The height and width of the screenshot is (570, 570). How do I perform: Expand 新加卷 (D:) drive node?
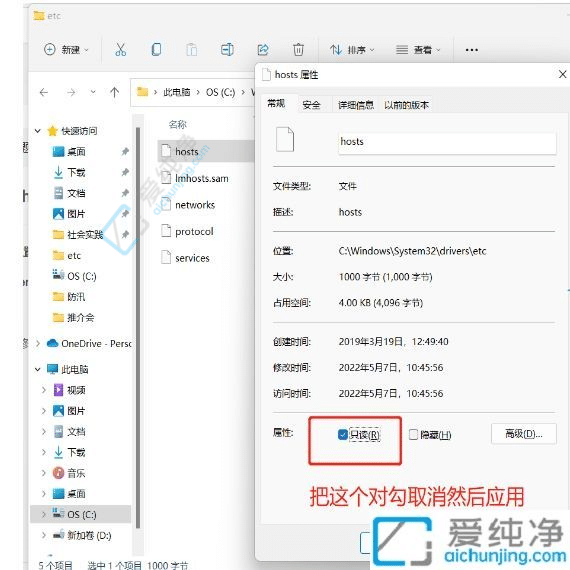point(44,535)
